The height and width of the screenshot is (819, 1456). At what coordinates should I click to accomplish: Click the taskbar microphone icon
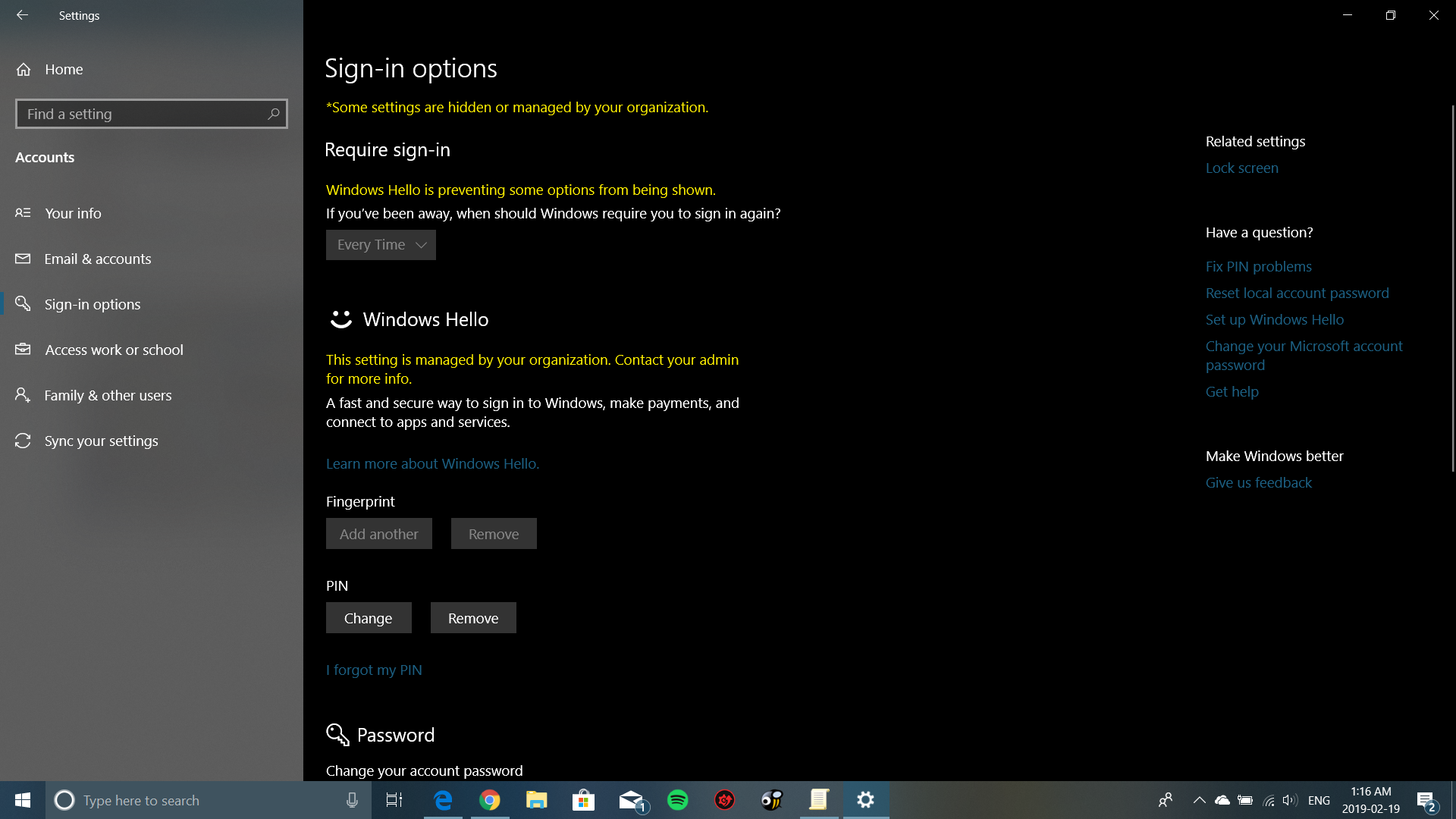[x=352, y=800]
